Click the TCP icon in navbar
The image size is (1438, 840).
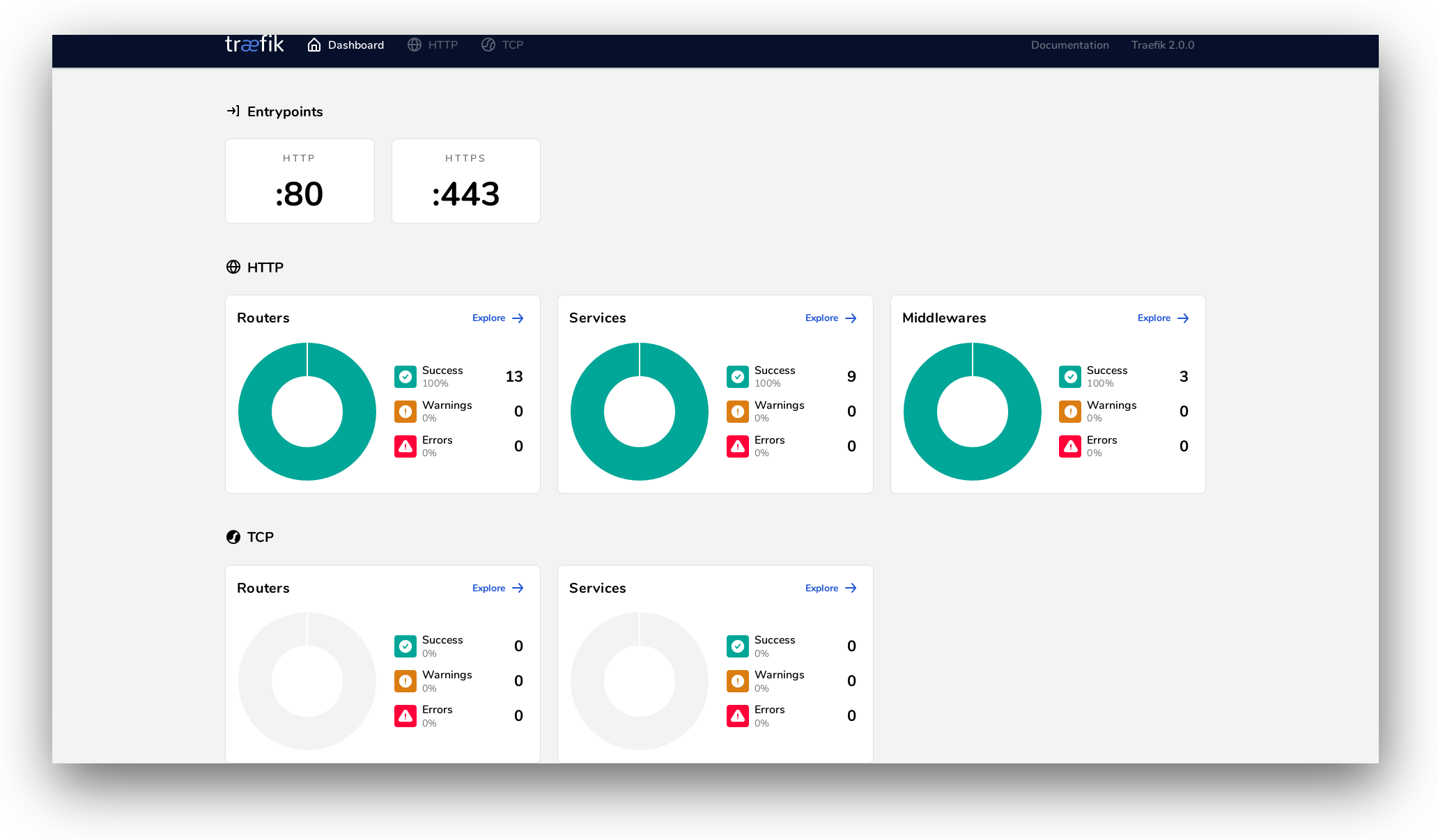[x=488, y=45]
